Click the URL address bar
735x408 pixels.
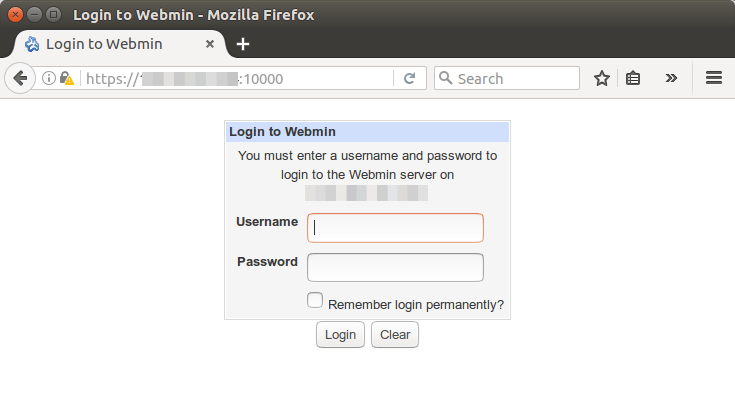click(330, 78)
